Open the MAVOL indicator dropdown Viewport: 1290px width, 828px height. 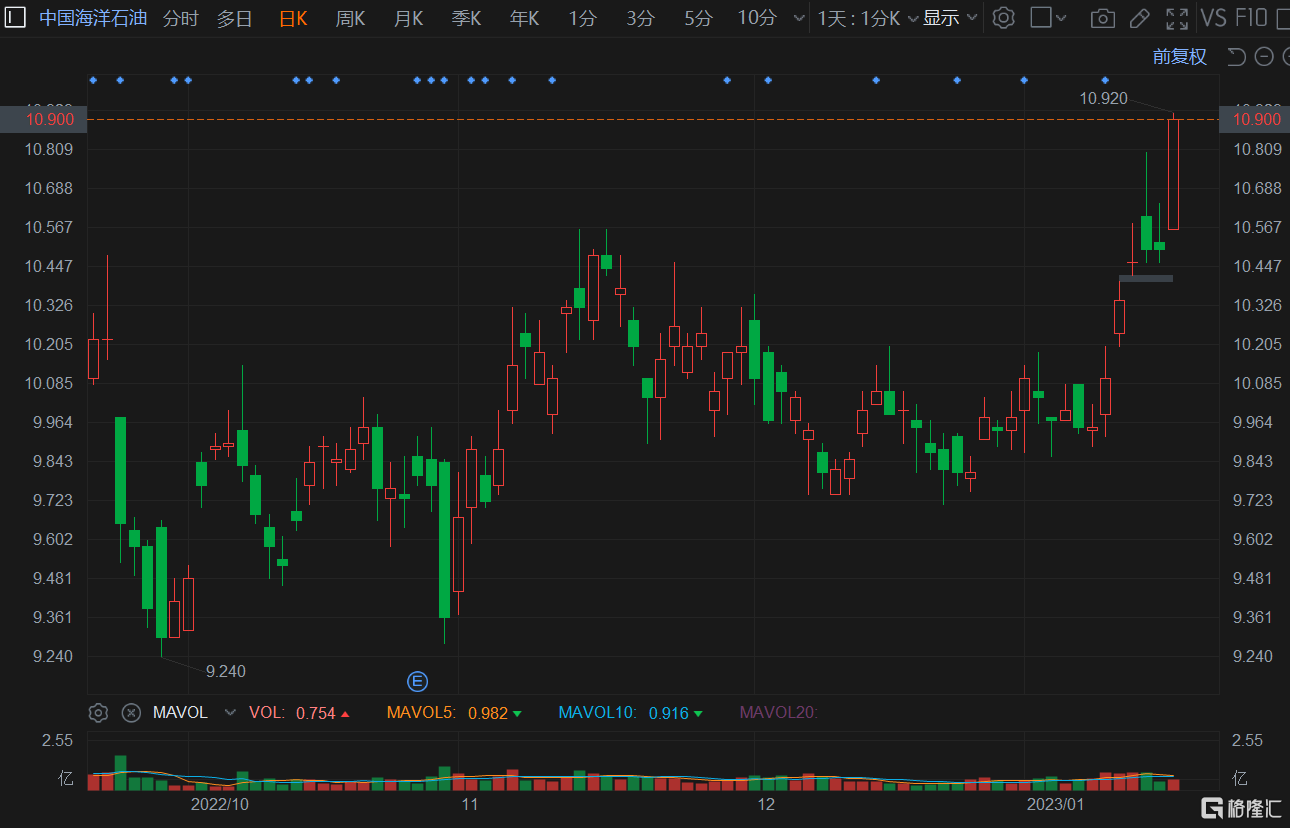[x=230, y=713]
